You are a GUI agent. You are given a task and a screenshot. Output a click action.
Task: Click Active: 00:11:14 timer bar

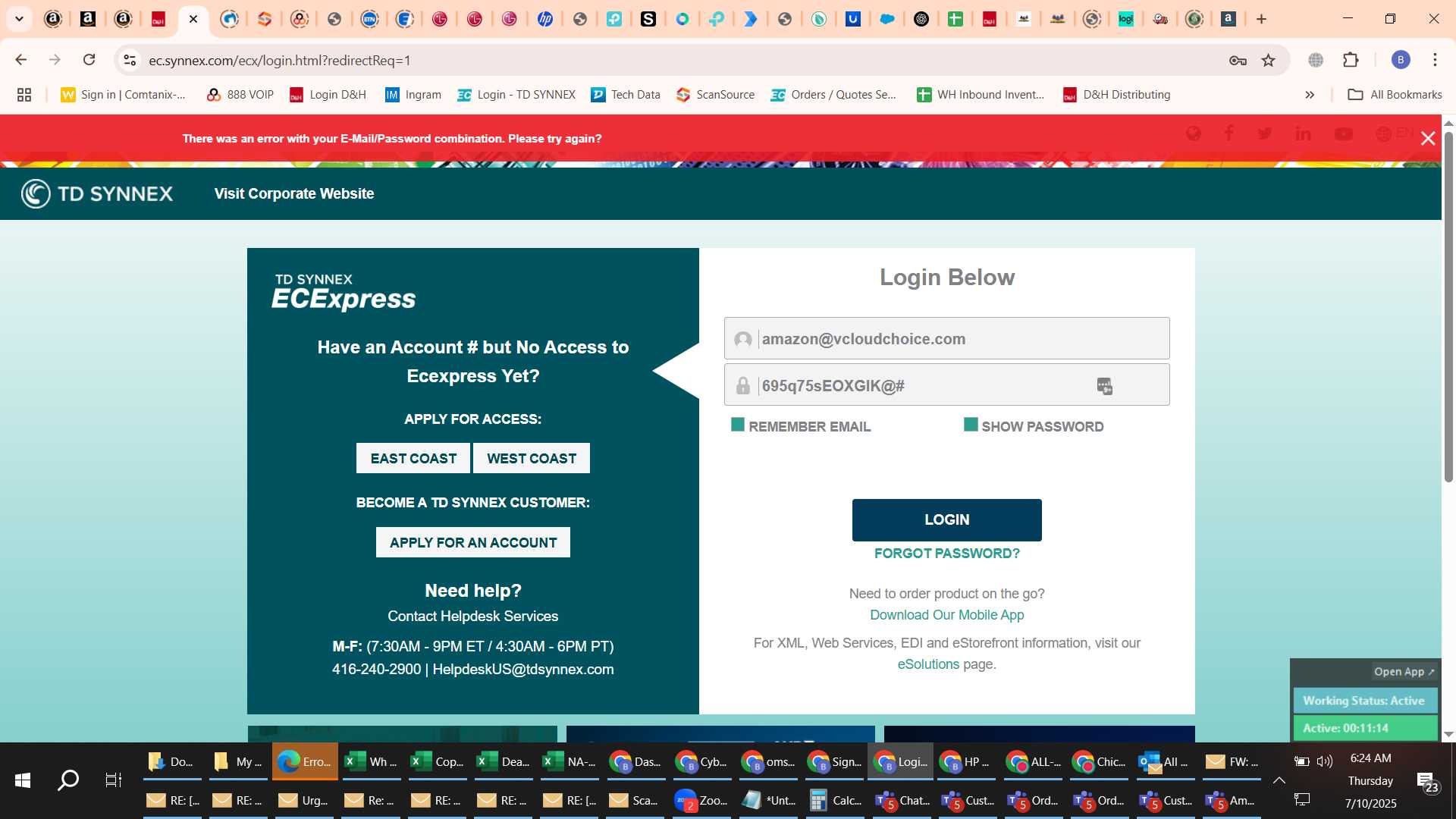[x=1365, y=728]
